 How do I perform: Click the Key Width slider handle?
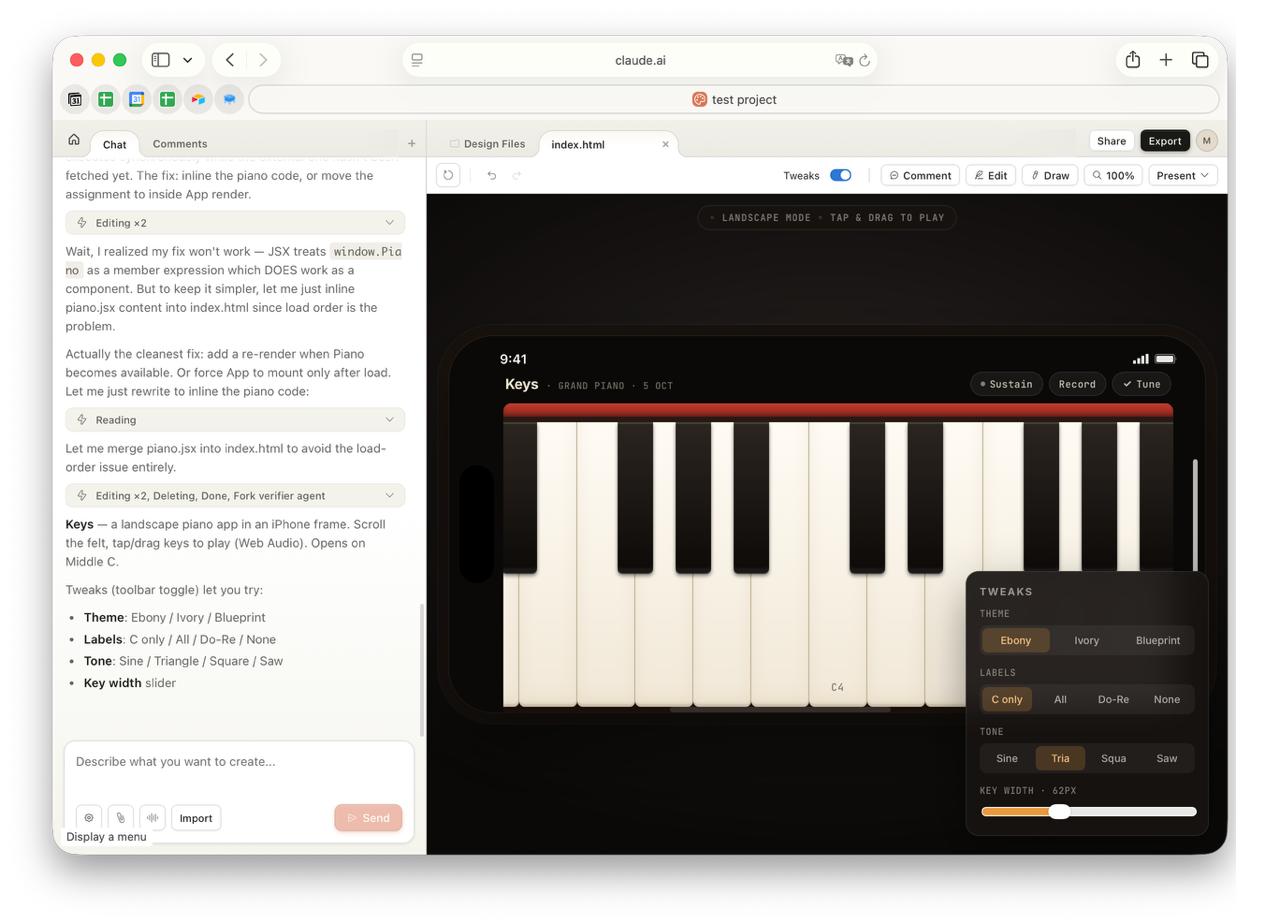1059,811
